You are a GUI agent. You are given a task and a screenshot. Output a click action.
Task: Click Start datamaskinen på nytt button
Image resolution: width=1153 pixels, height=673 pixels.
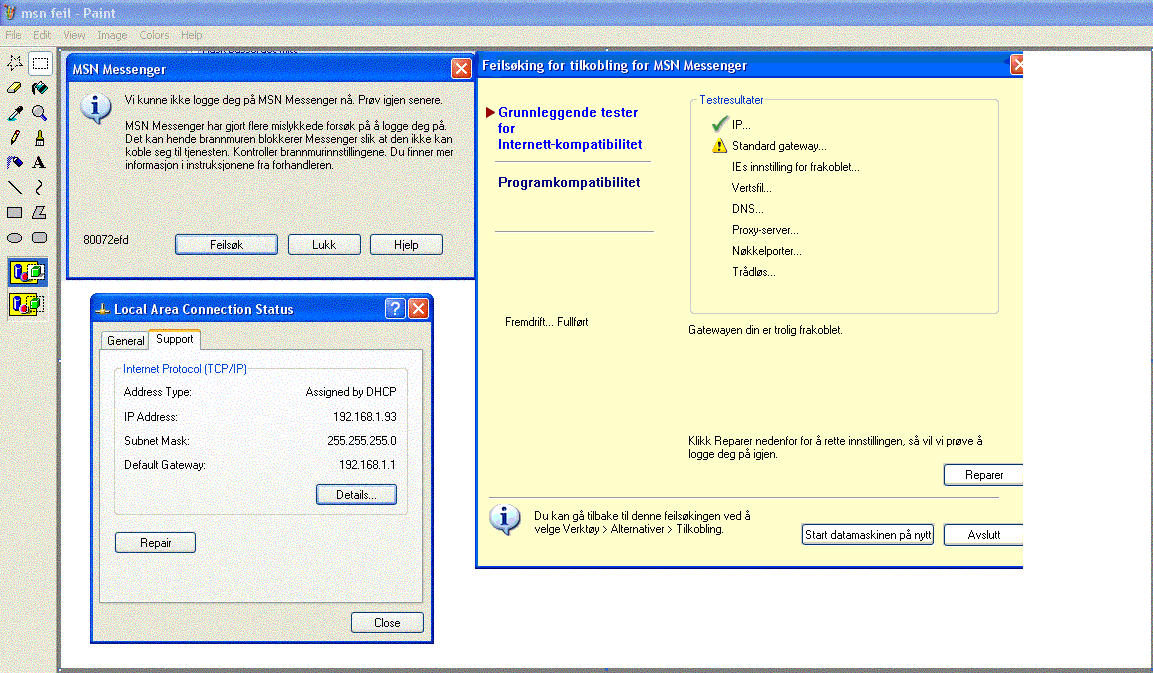(868, 535)
